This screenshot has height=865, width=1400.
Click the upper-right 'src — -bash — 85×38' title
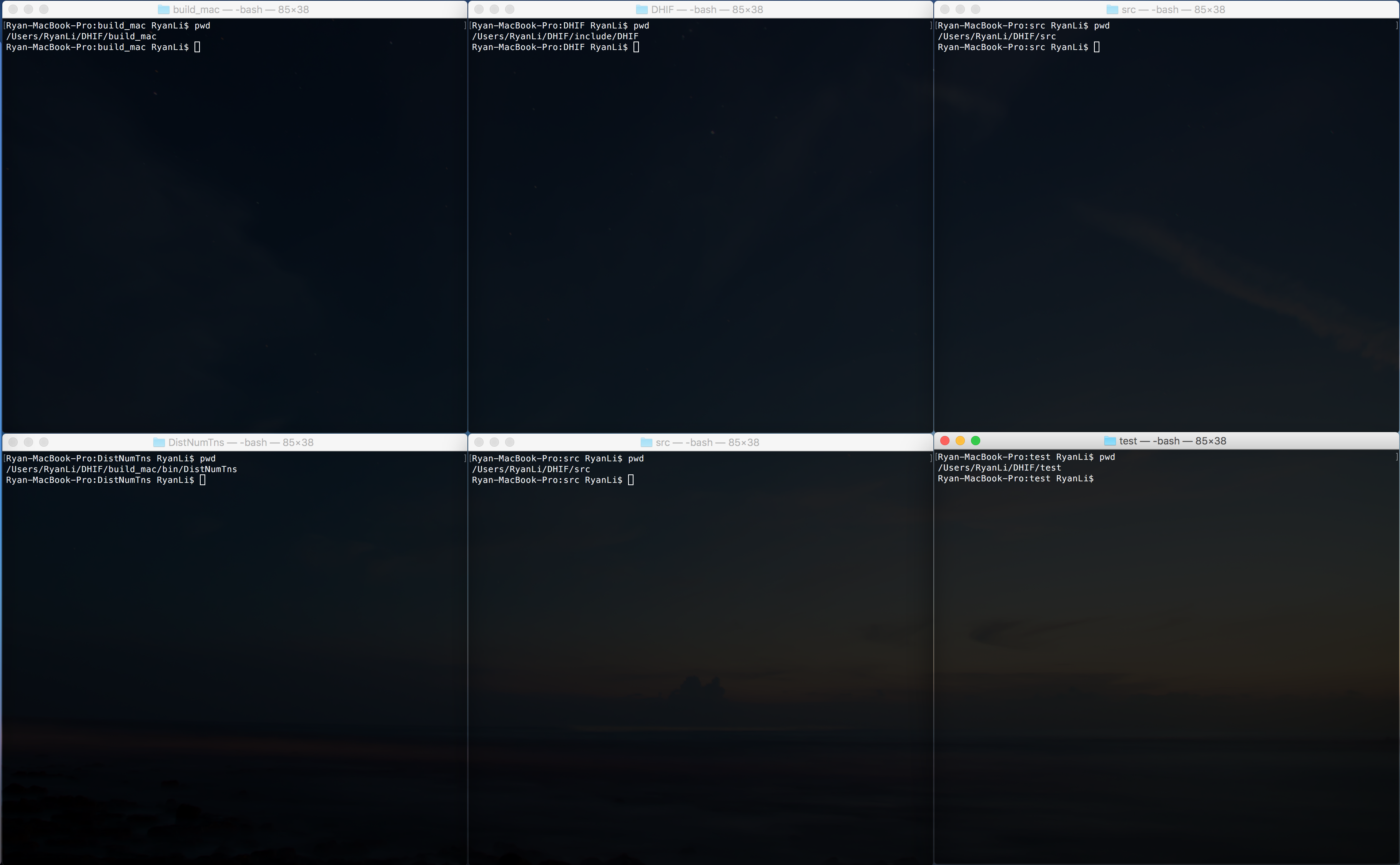(1173, 10)
